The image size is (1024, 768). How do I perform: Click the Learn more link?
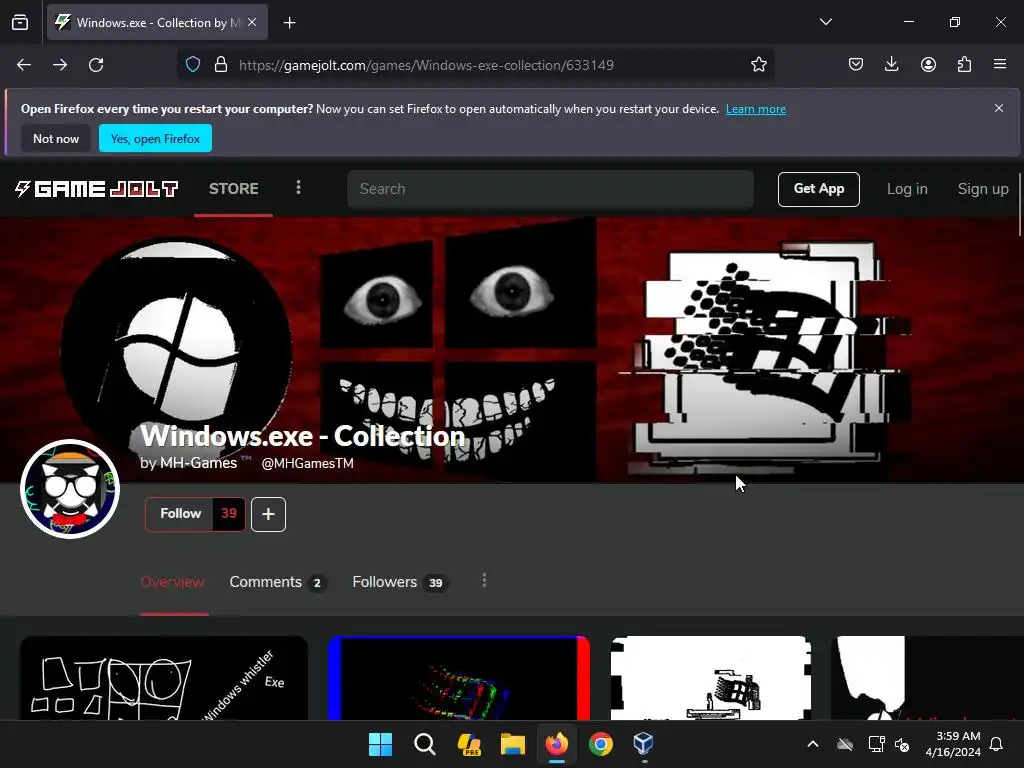point(756,109)
